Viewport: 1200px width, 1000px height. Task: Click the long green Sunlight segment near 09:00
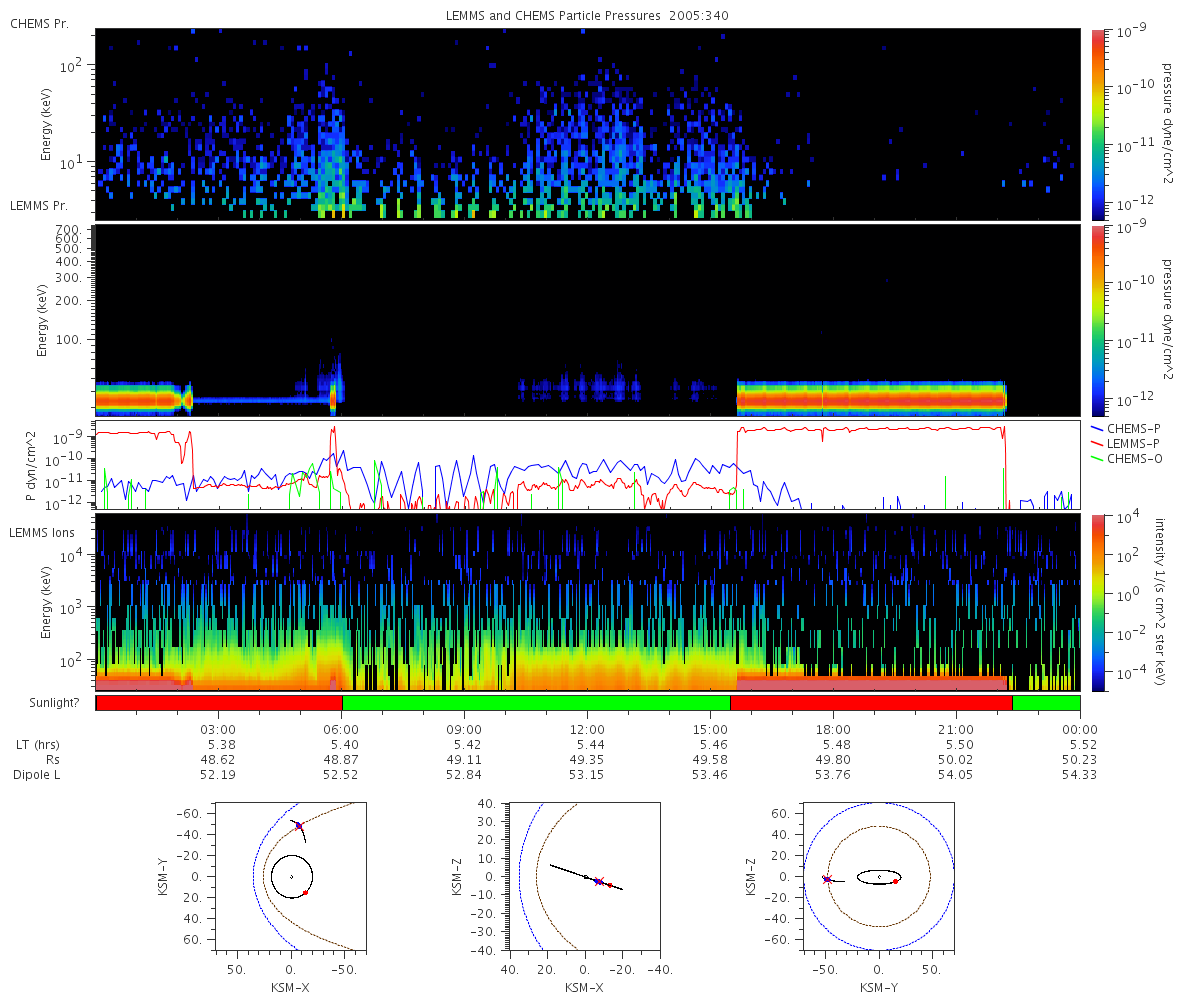tap(536, 703)
